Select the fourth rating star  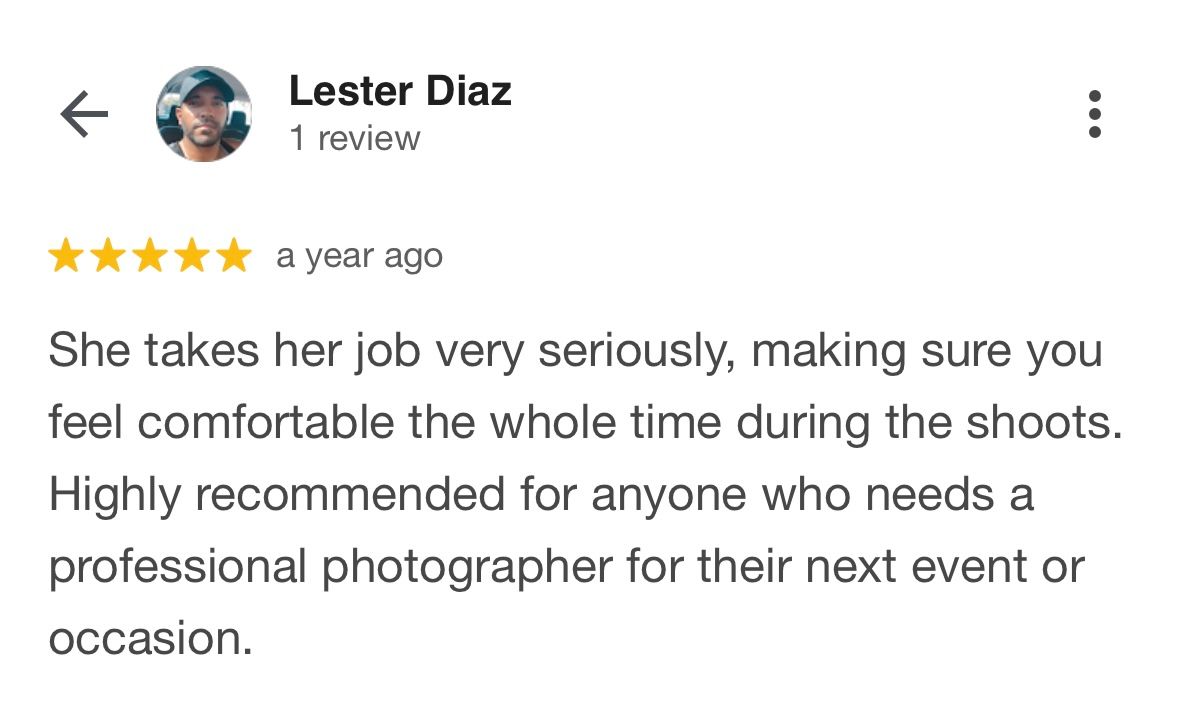[x=192, y=256]
